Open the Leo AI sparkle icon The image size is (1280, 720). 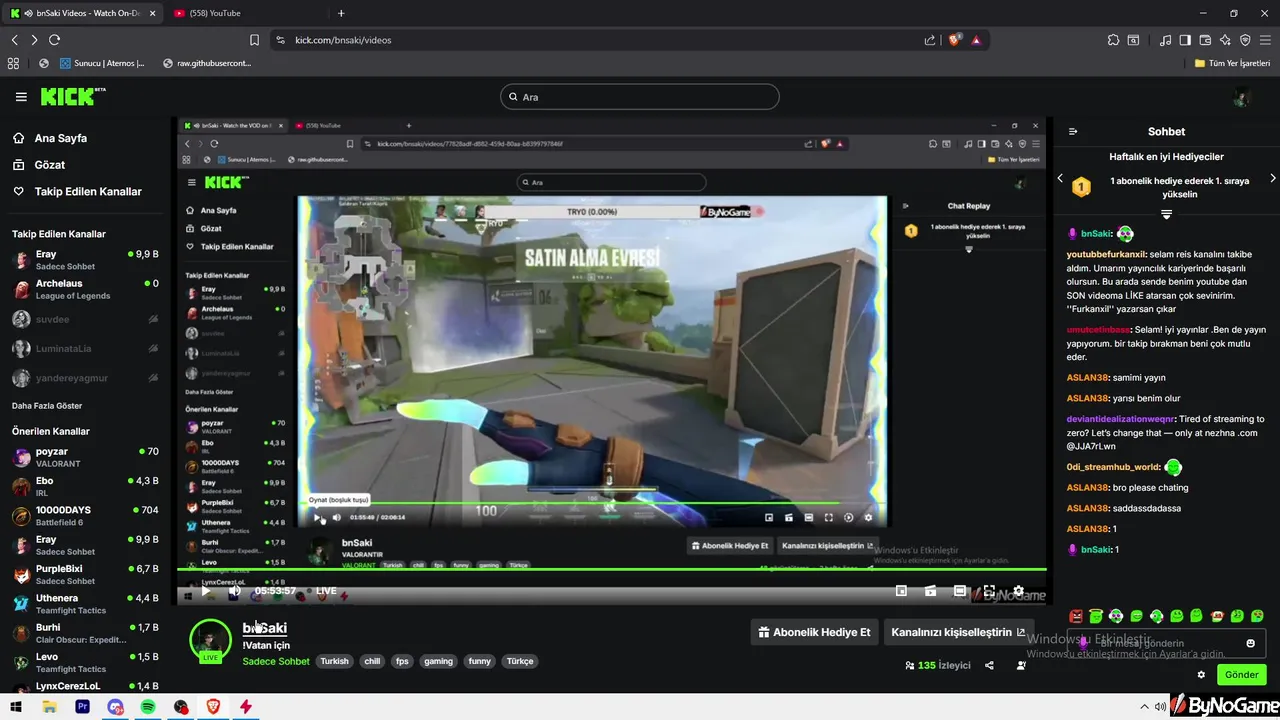coord(1225,40)
